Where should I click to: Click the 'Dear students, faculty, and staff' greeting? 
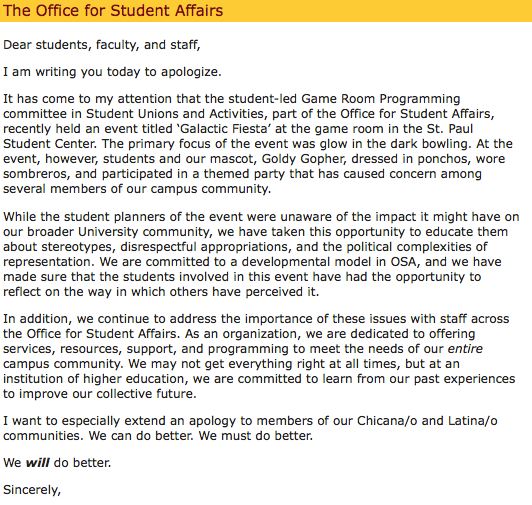click(101, 45)
